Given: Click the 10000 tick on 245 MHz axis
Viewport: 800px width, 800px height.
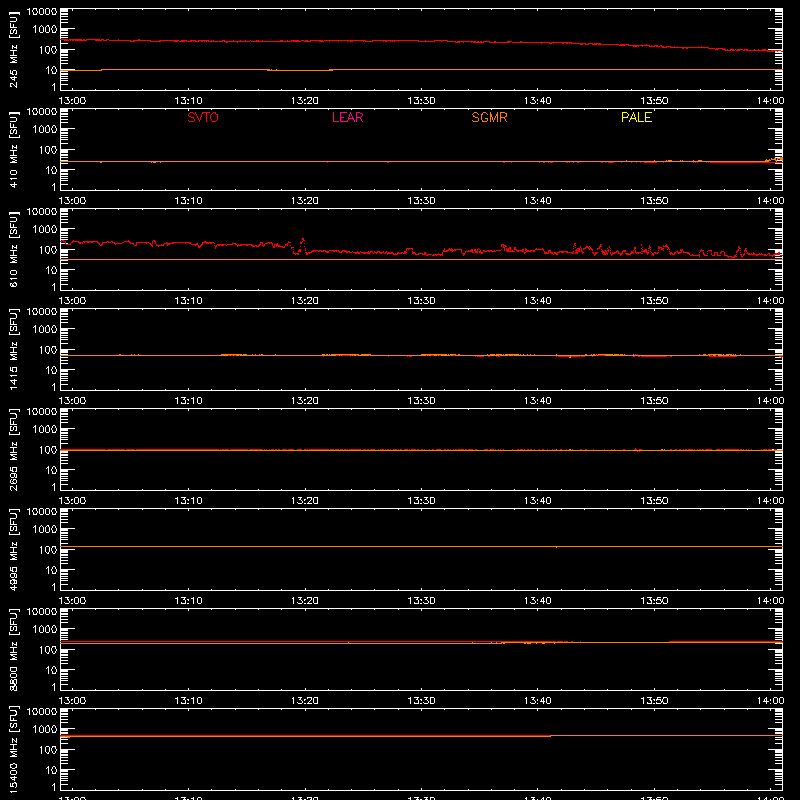Looking at the screenshot, I should (x=42, y=12).
